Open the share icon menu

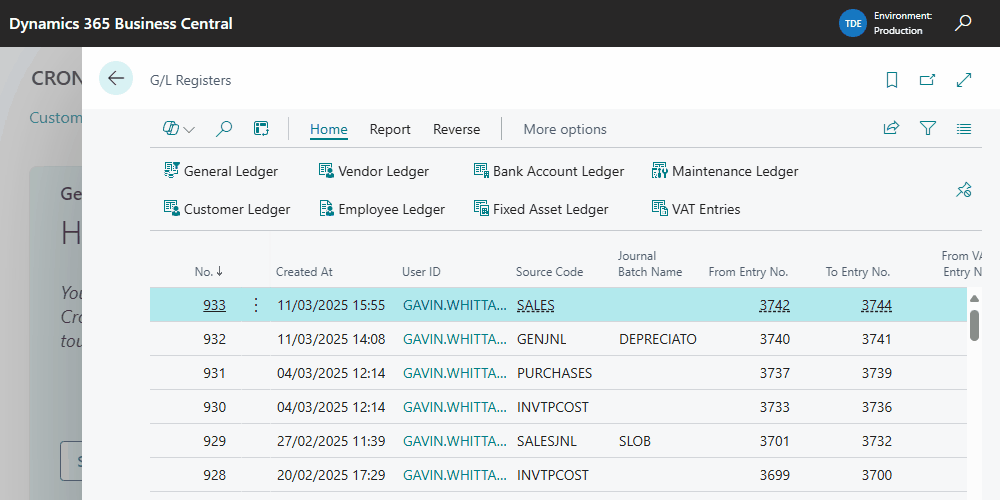tap(891, 129)
